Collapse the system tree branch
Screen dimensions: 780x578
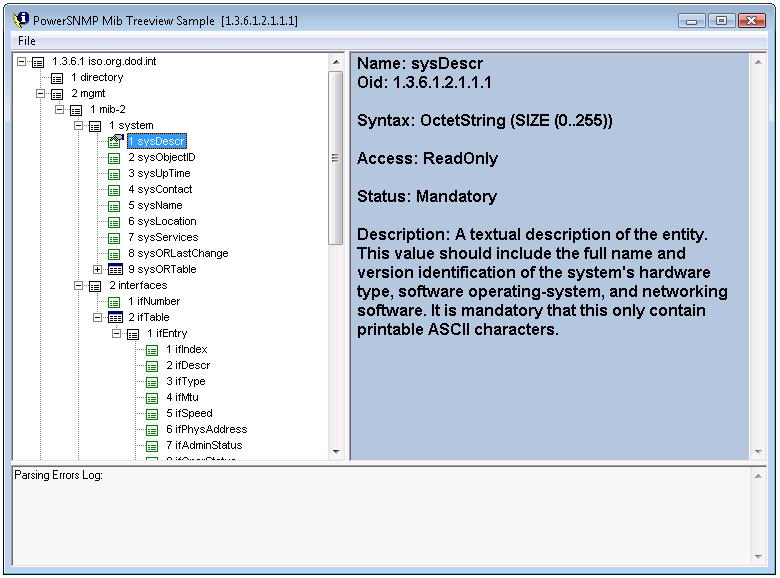pyautogui.click(x=79, y=126)
